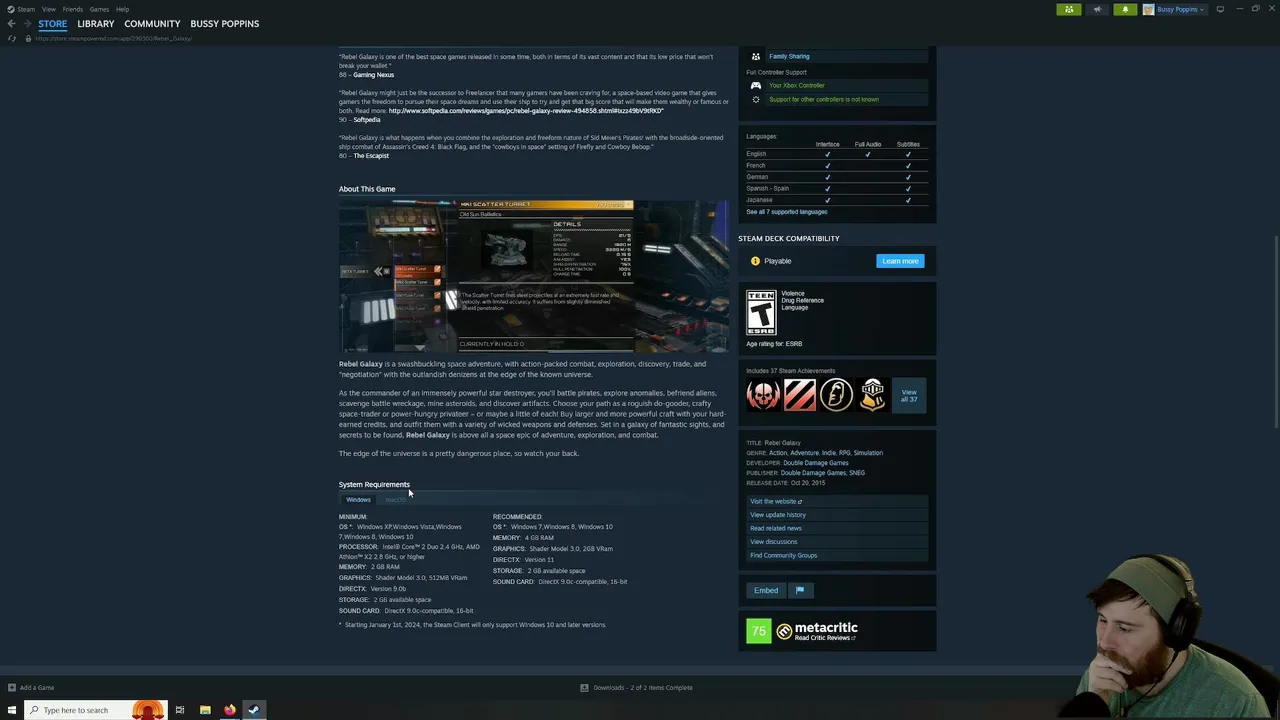Open the red striped achievement icon
The width and height of the screenshot is (1280, 720).
click(x=800, y=395)
